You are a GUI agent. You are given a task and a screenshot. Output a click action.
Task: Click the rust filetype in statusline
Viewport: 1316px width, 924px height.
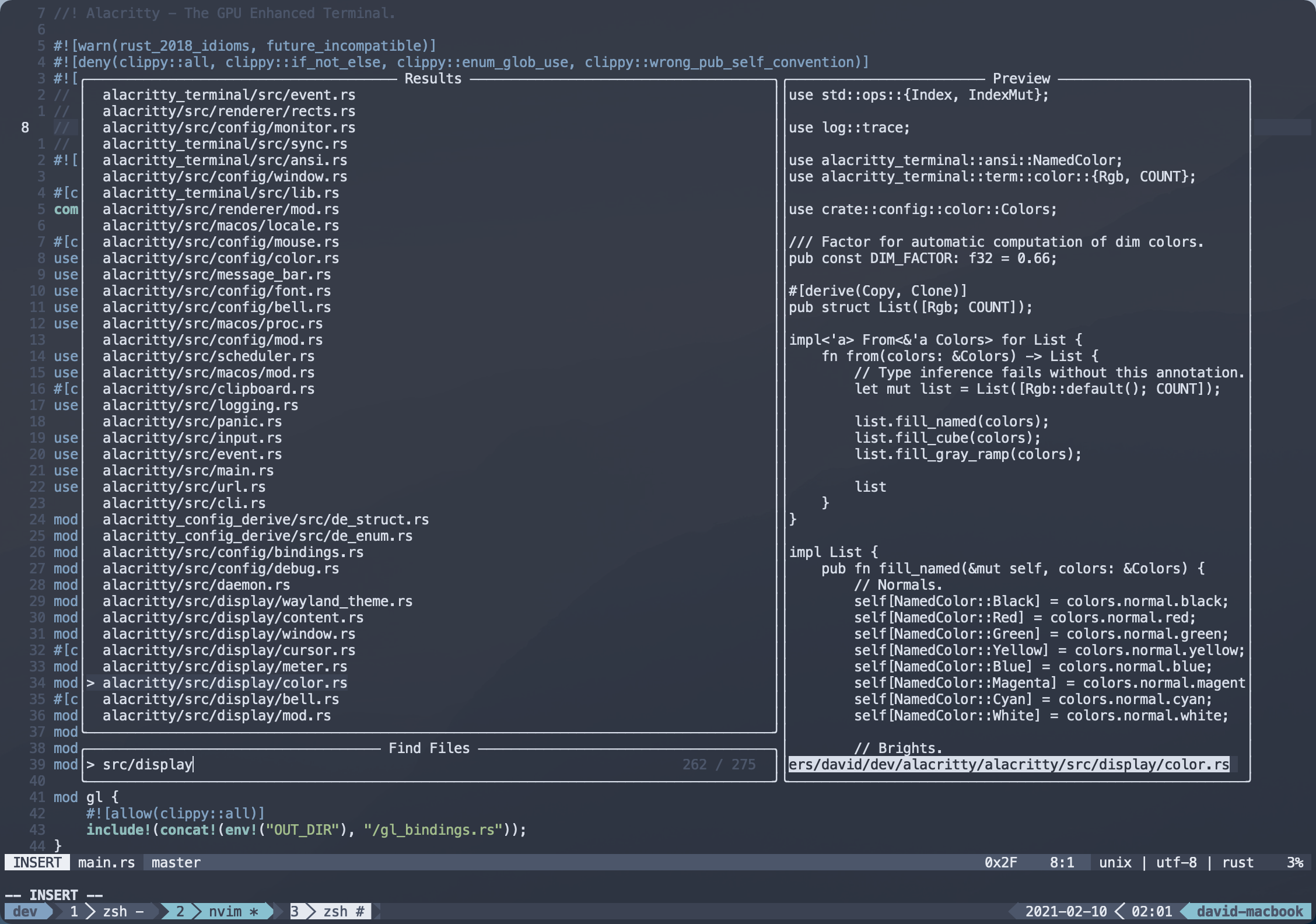[x=1237, y=863]
